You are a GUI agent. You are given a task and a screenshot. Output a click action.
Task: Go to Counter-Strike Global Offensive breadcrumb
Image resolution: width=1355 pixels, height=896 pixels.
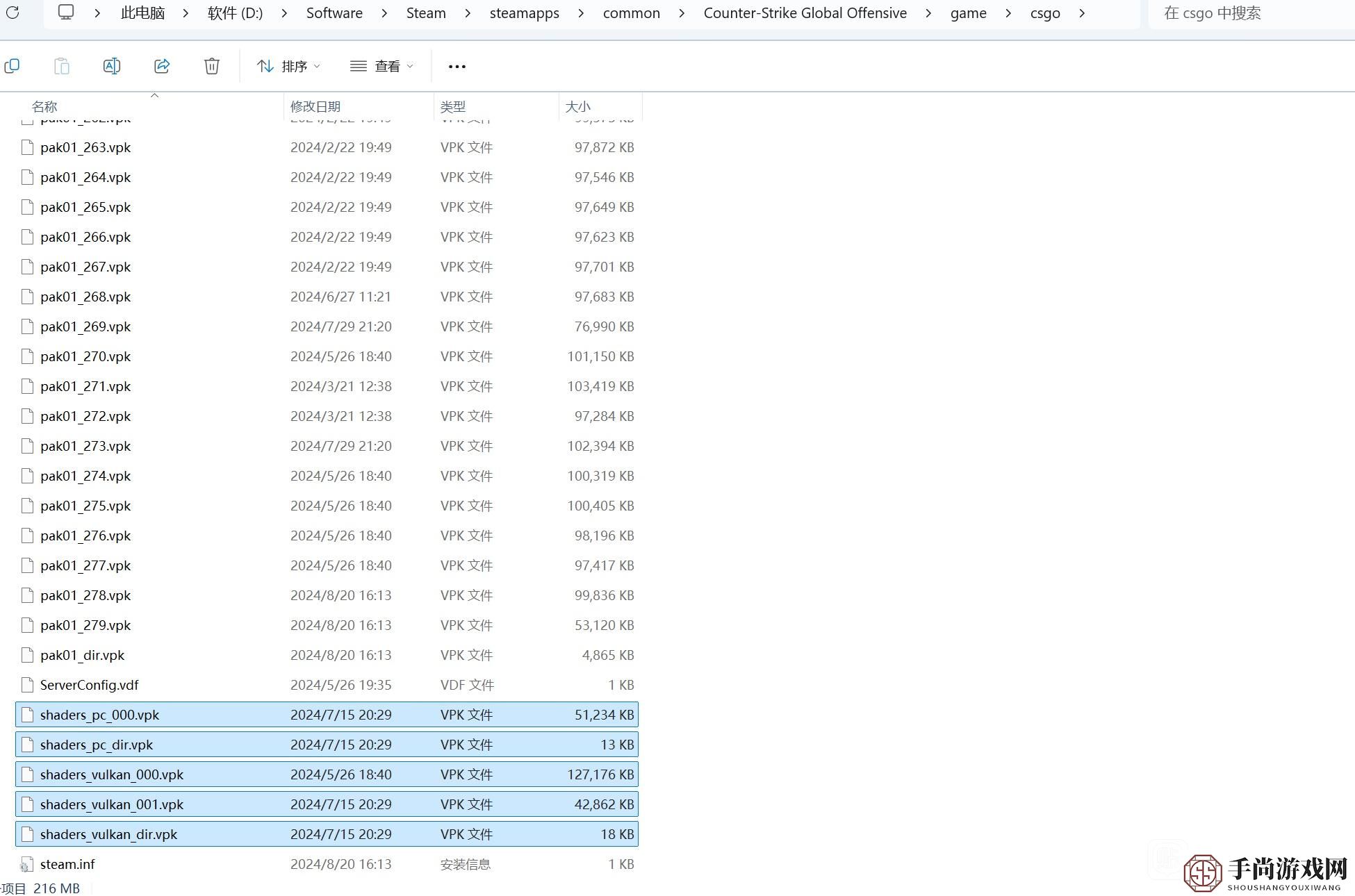pos(805,13)
